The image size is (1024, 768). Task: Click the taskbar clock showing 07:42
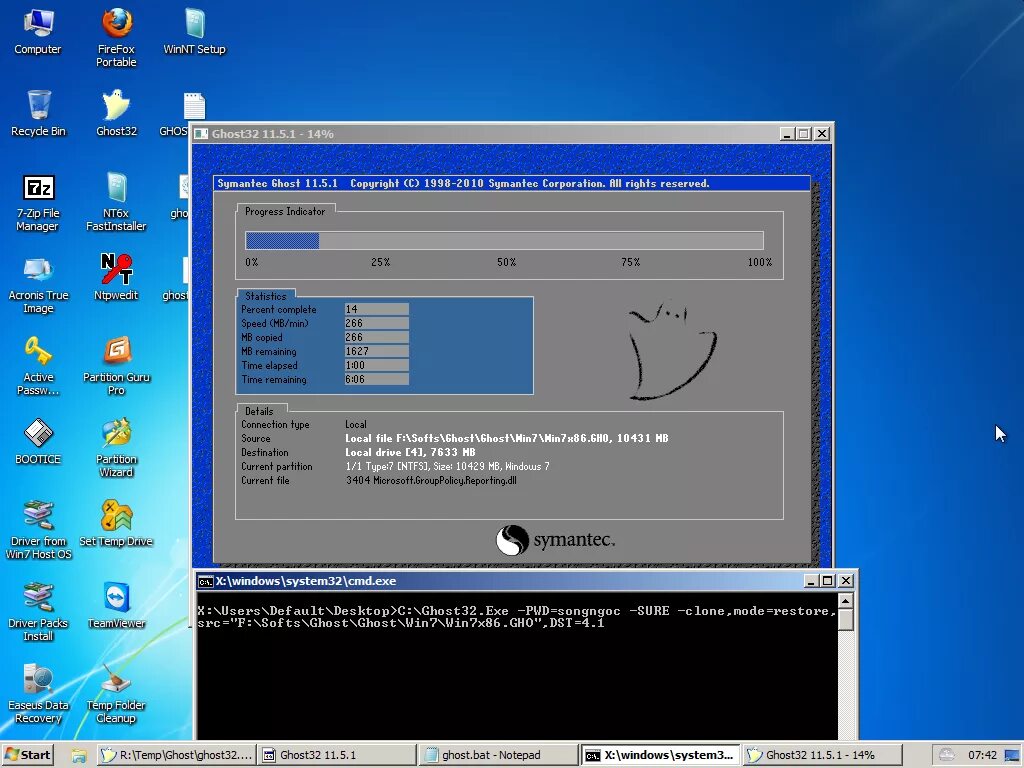click(982, 756)
